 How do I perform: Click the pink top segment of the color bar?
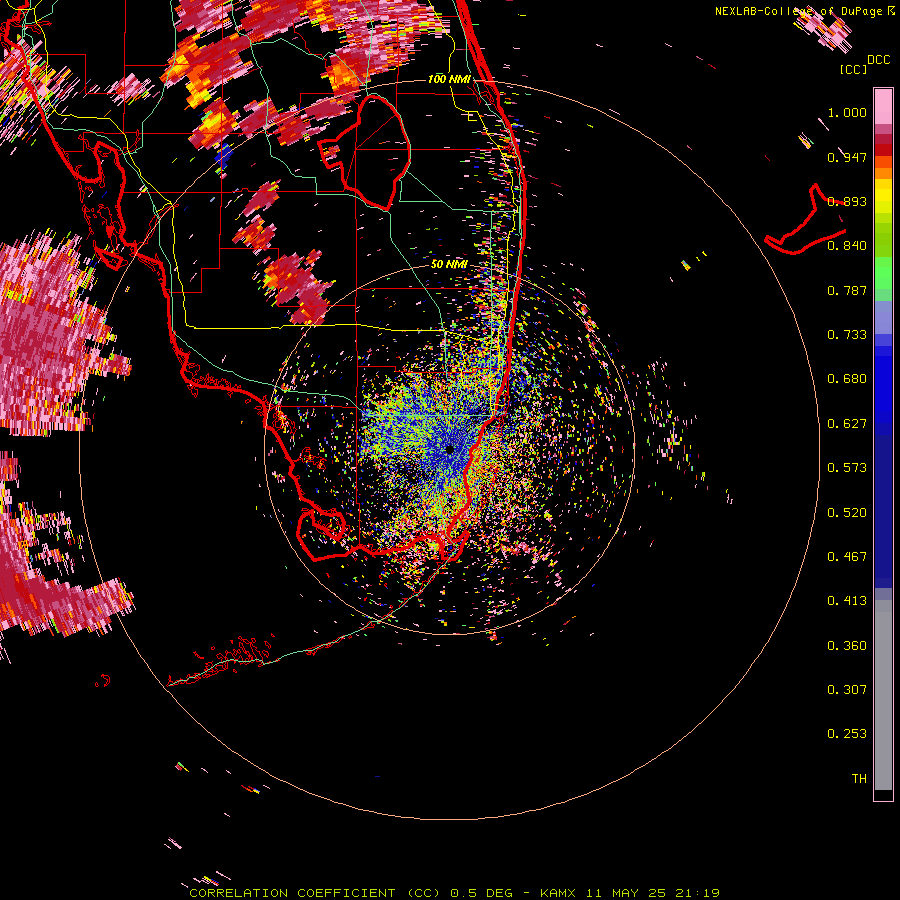(883, 107)
